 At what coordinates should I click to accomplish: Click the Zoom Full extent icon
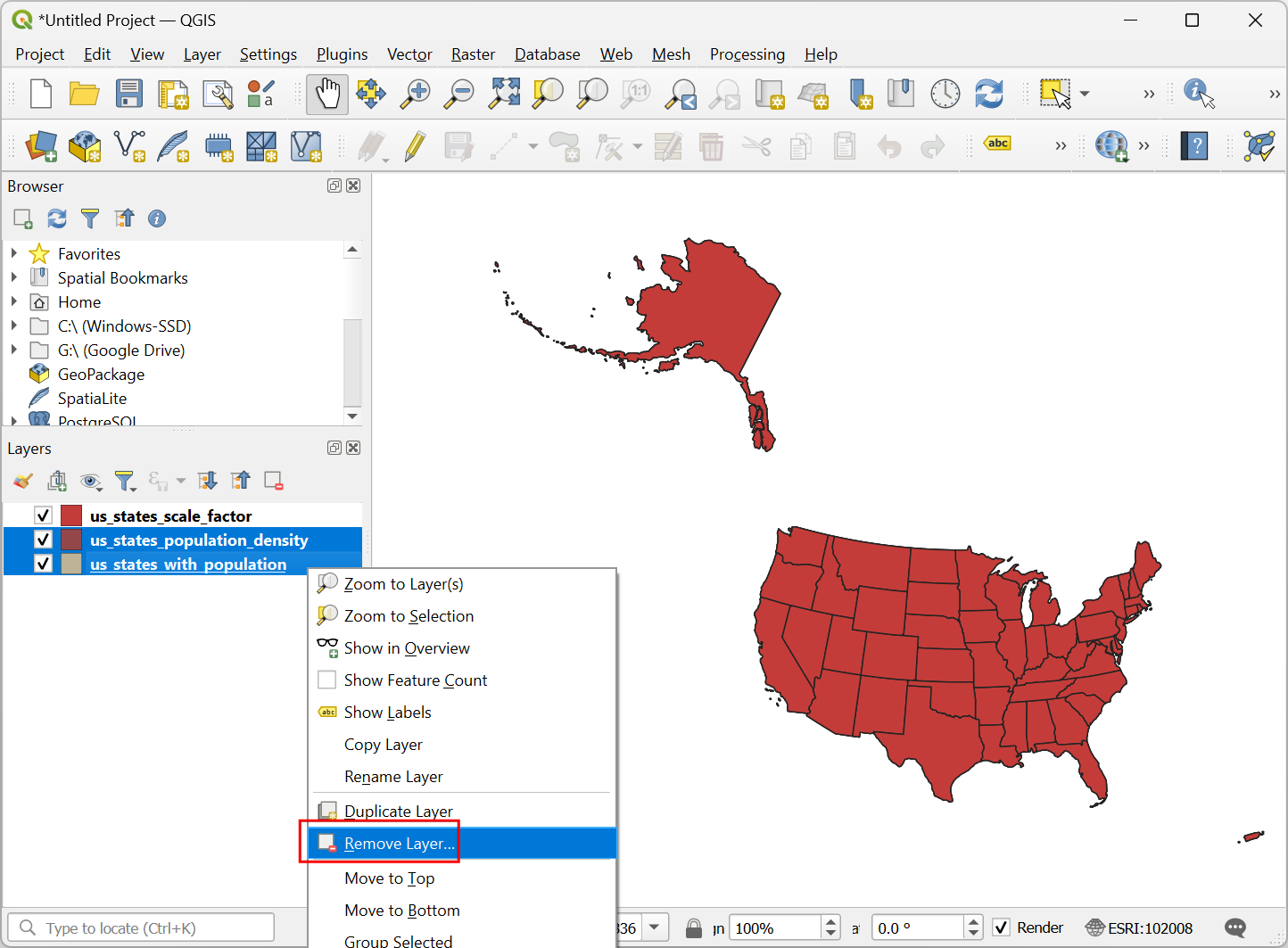pyautogui.click(x=504, y=94)
